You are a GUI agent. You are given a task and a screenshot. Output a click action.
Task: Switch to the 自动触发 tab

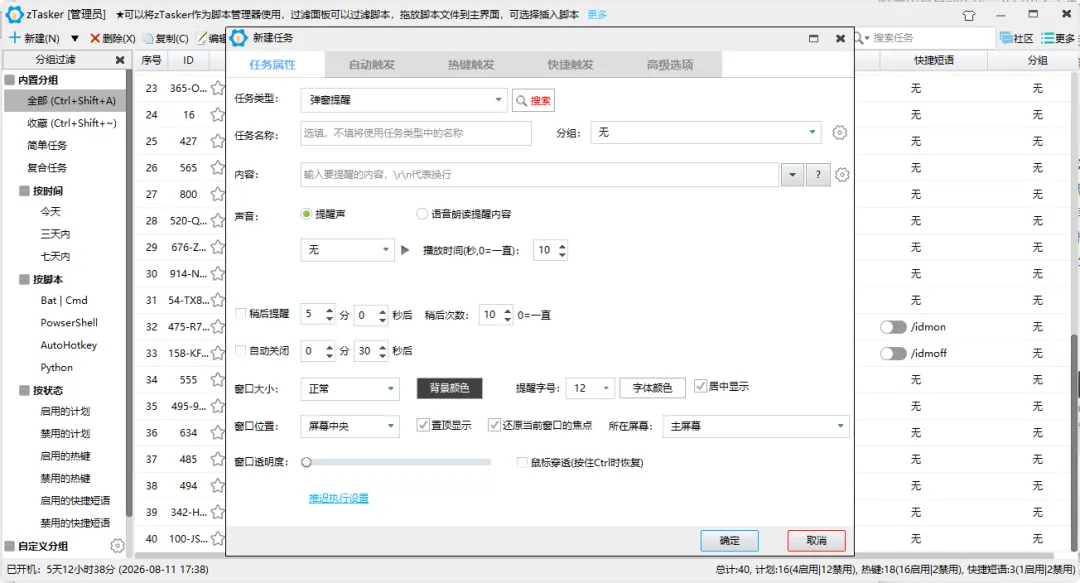372,65
